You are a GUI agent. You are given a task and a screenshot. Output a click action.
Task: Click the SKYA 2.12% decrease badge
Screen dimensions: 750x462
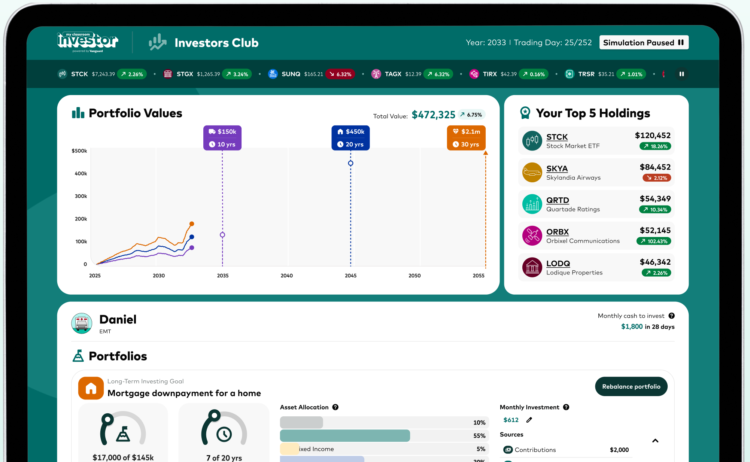[x=657, y=178]
